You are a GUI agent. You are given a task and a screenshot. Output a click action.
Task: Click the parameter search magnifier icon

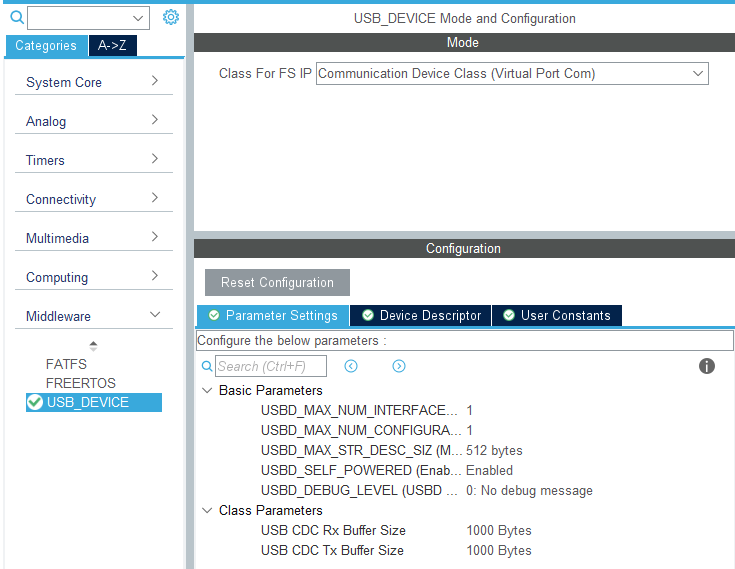coord(207,366)
